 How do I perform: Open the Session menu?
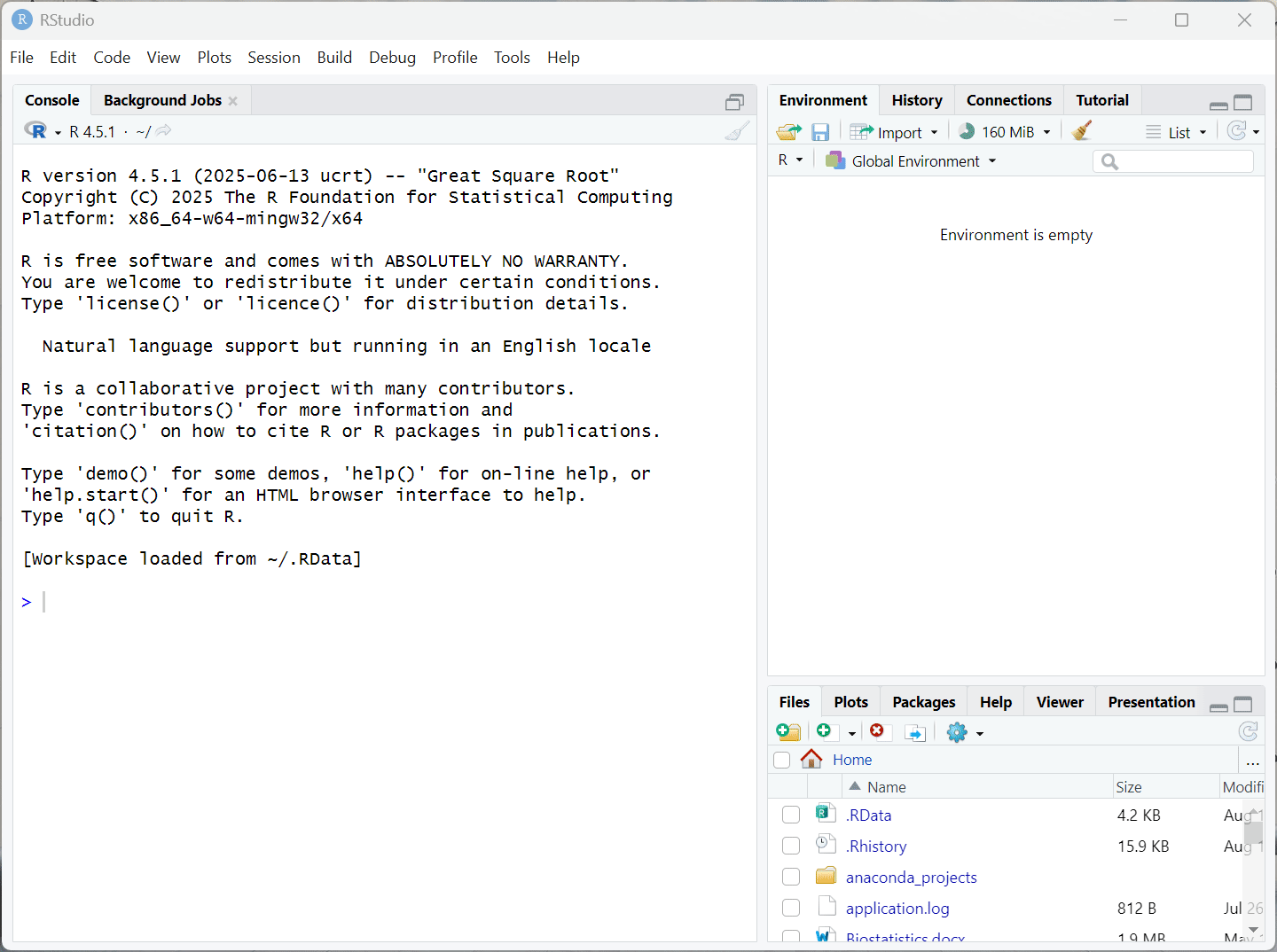tap(274, 58)
